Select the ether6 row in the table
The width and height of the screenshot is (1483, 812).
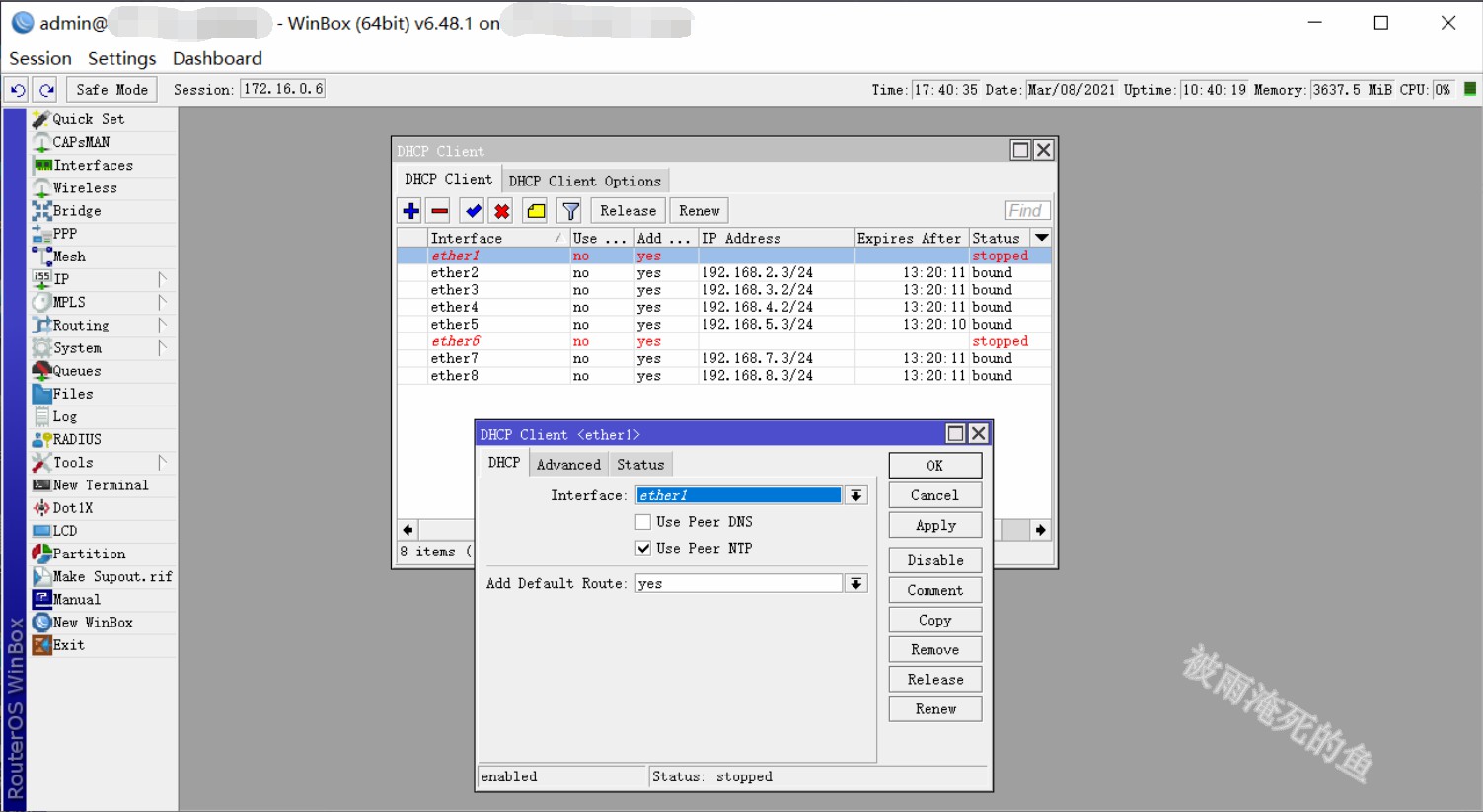pos(455,341)
